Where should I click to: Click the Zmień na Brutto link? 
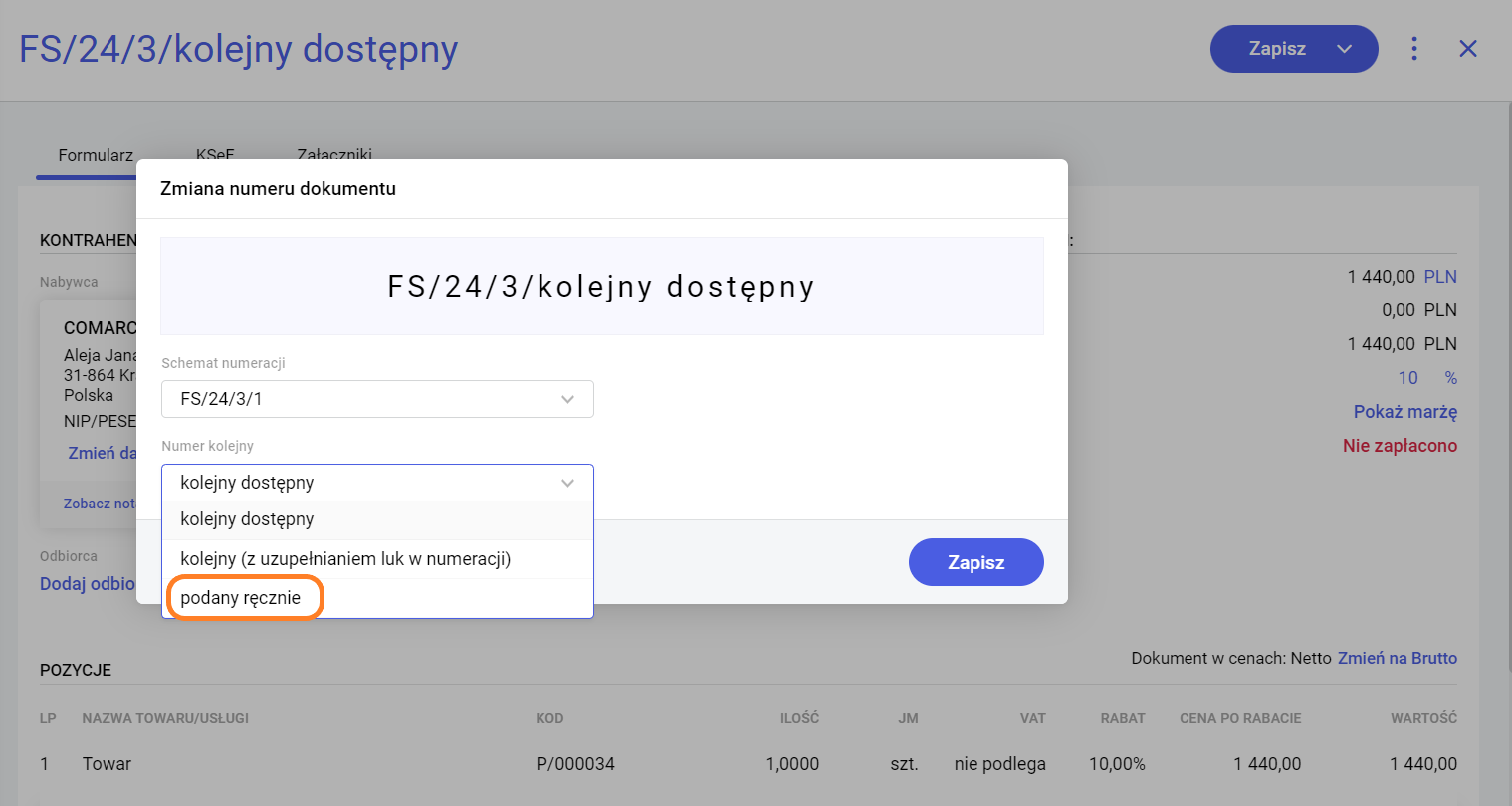[x=1397, y=658]
